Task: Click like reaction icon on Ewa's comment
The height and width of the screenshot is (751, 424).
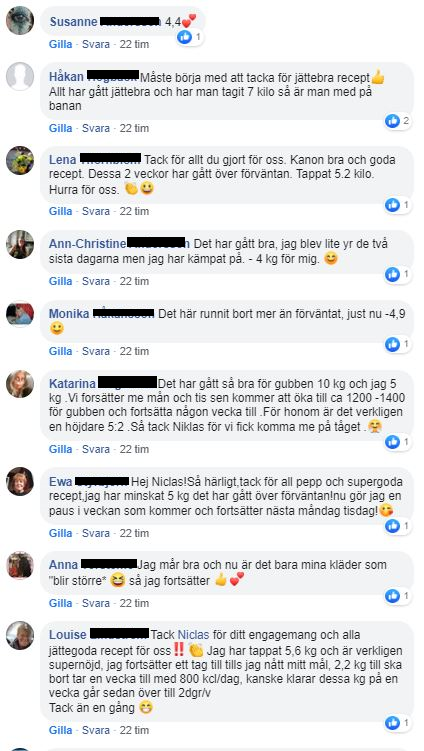Action: click(392, 526)
